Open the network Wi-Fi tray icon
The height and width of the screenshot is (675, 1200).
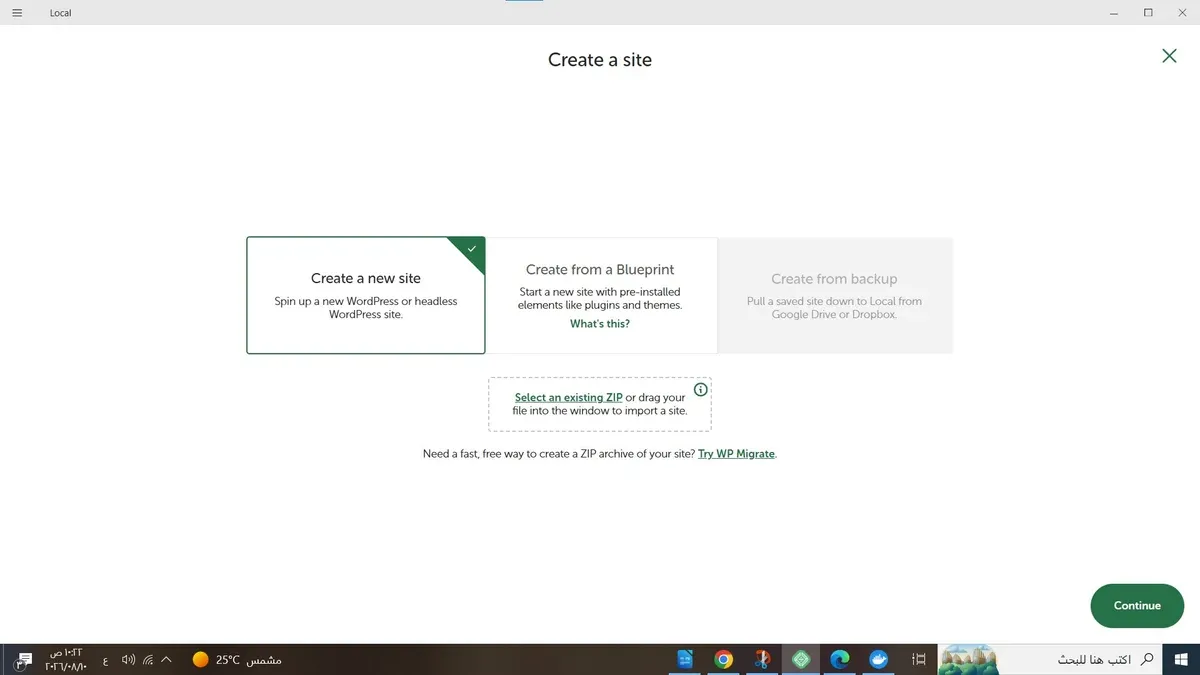(x=148, y=659)
